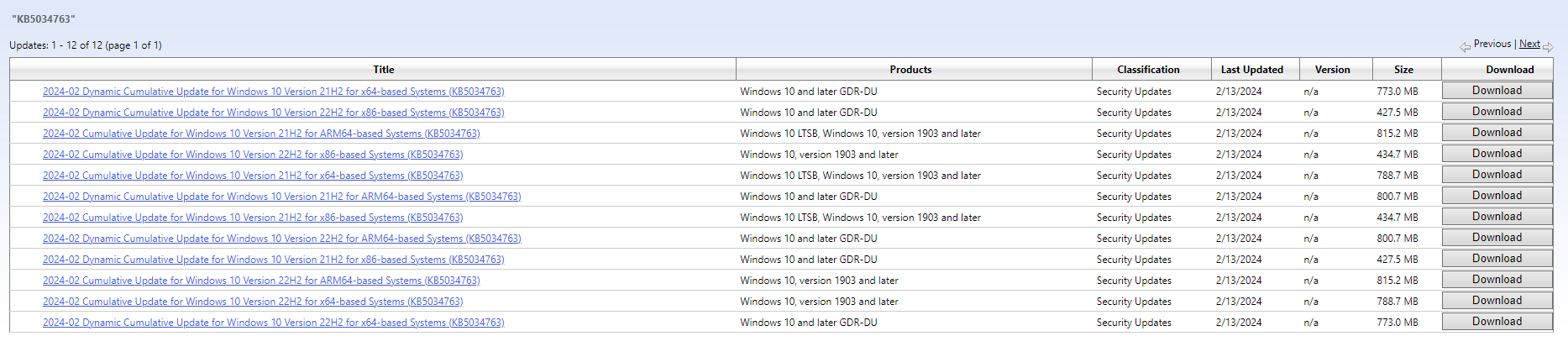Image resolution: width=1568 pixels, height=352 pixels.
Task: Sort results by the Title column header
Action: (x=383, y=70)
